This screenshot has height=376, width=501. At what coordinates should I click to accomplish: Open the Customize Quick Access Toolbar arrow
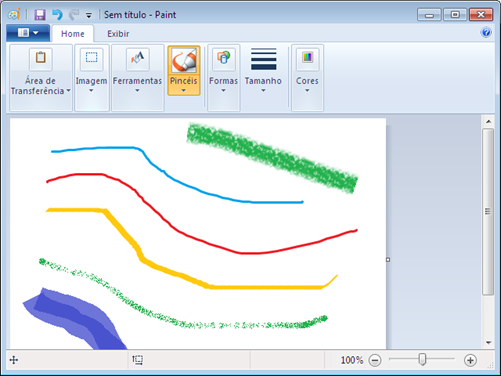click(89, 15)
